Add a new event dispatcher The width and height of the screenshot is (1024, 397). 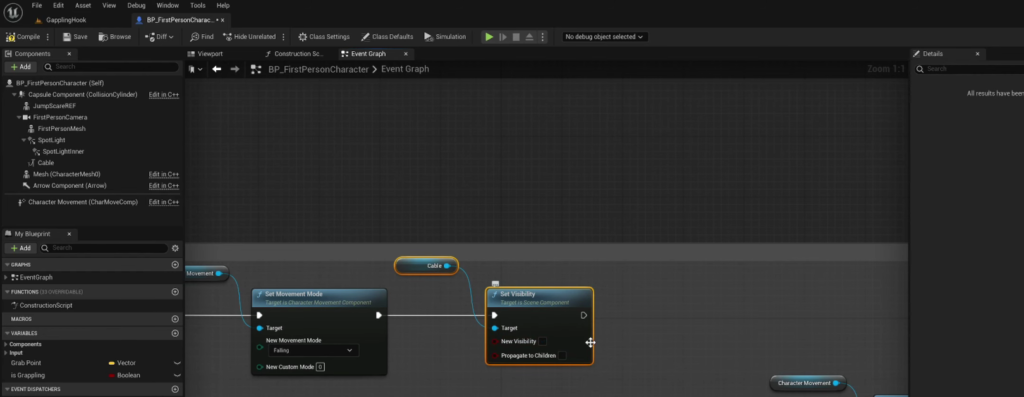point(174,389)
